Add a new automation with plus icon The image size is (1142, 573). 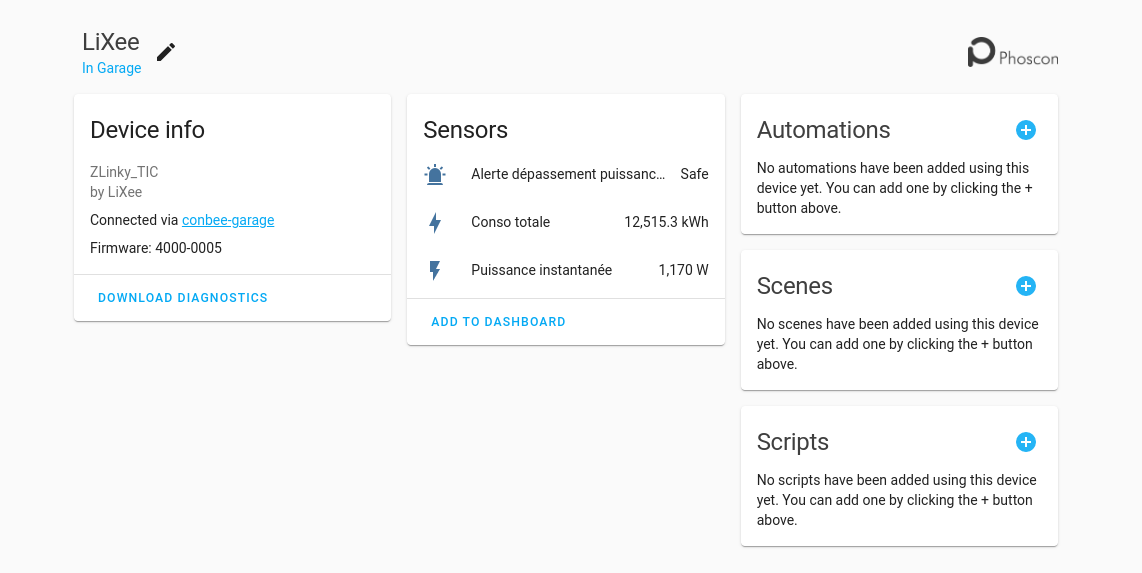tap(1025, 130)
